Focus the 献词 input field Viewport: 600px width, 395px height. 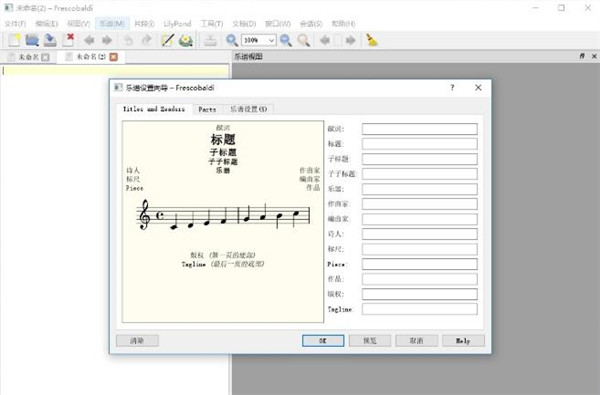click(x=420, y=129)
